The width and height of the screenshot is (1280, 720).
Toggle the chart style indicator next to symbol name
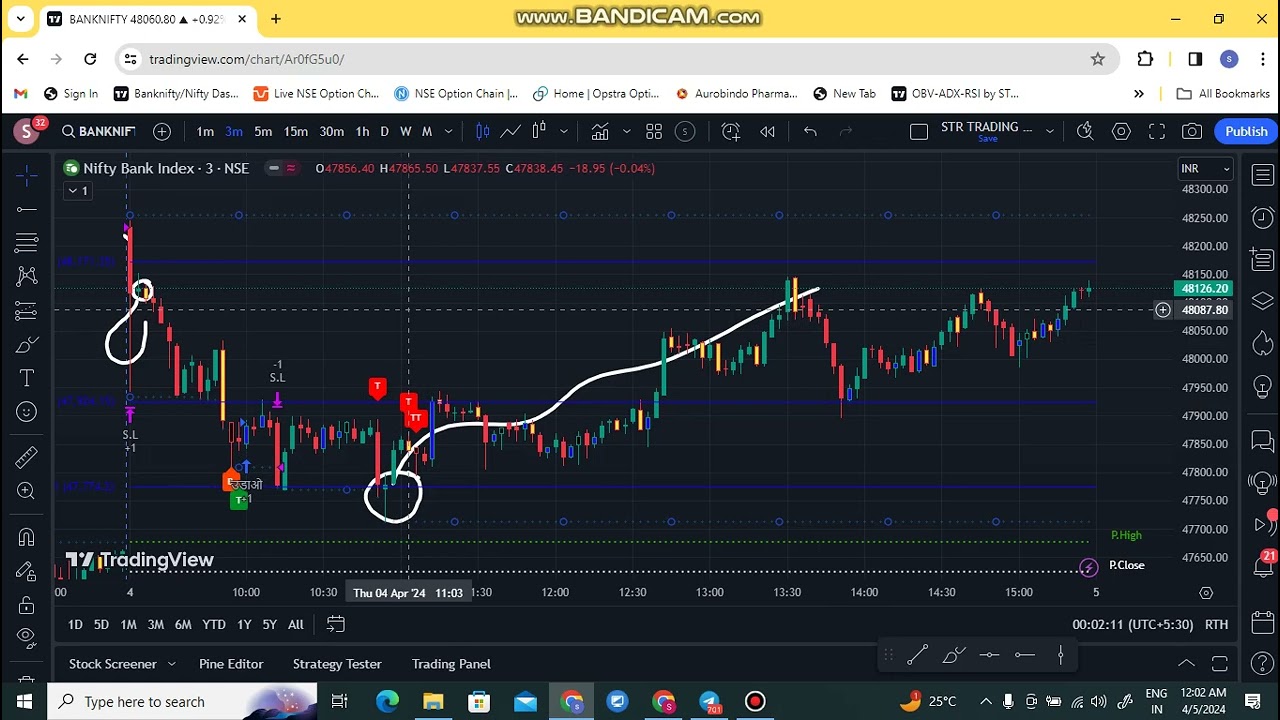point(282,168)
